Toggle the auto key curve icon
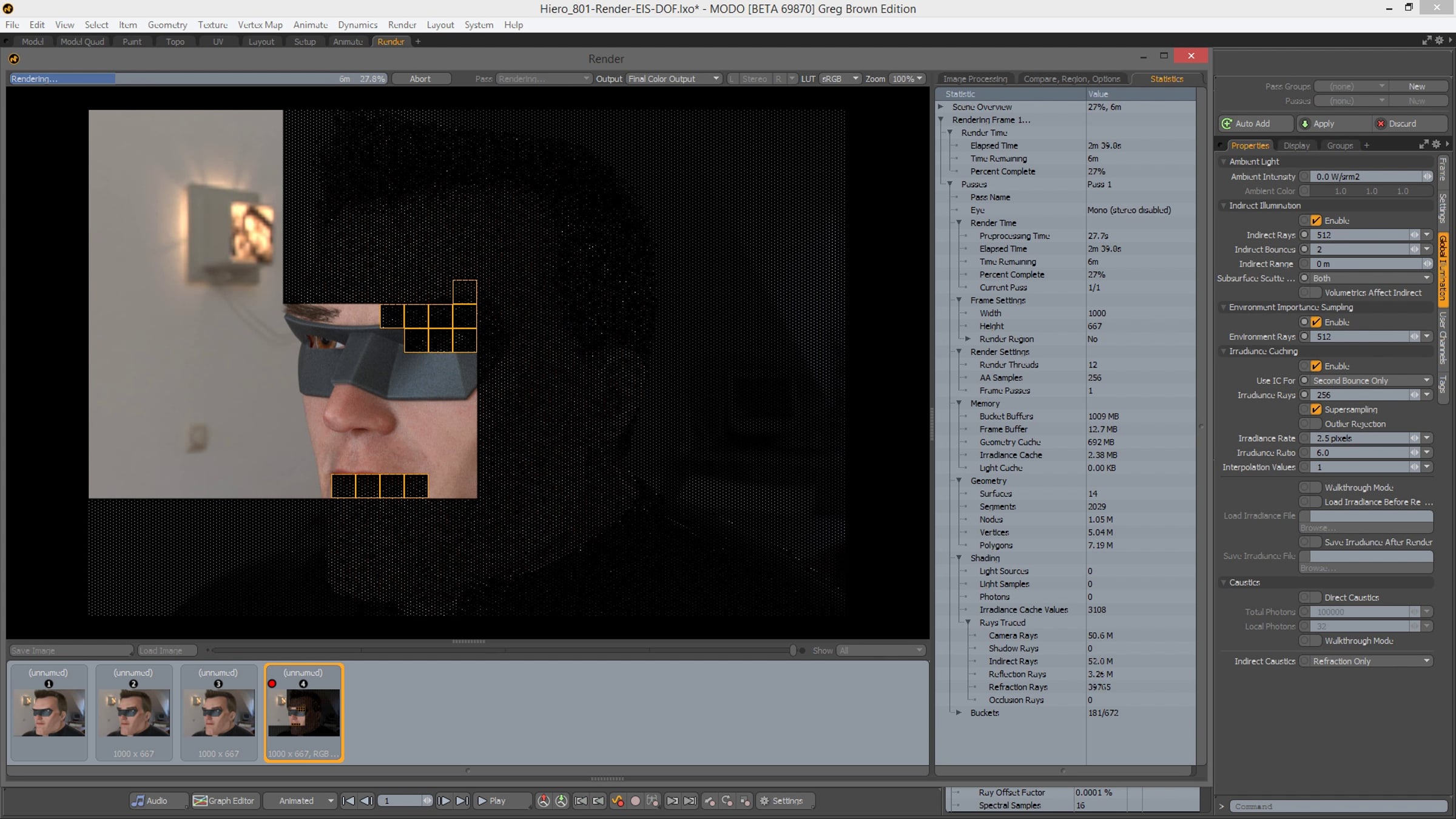 click(x=618, y=801)
